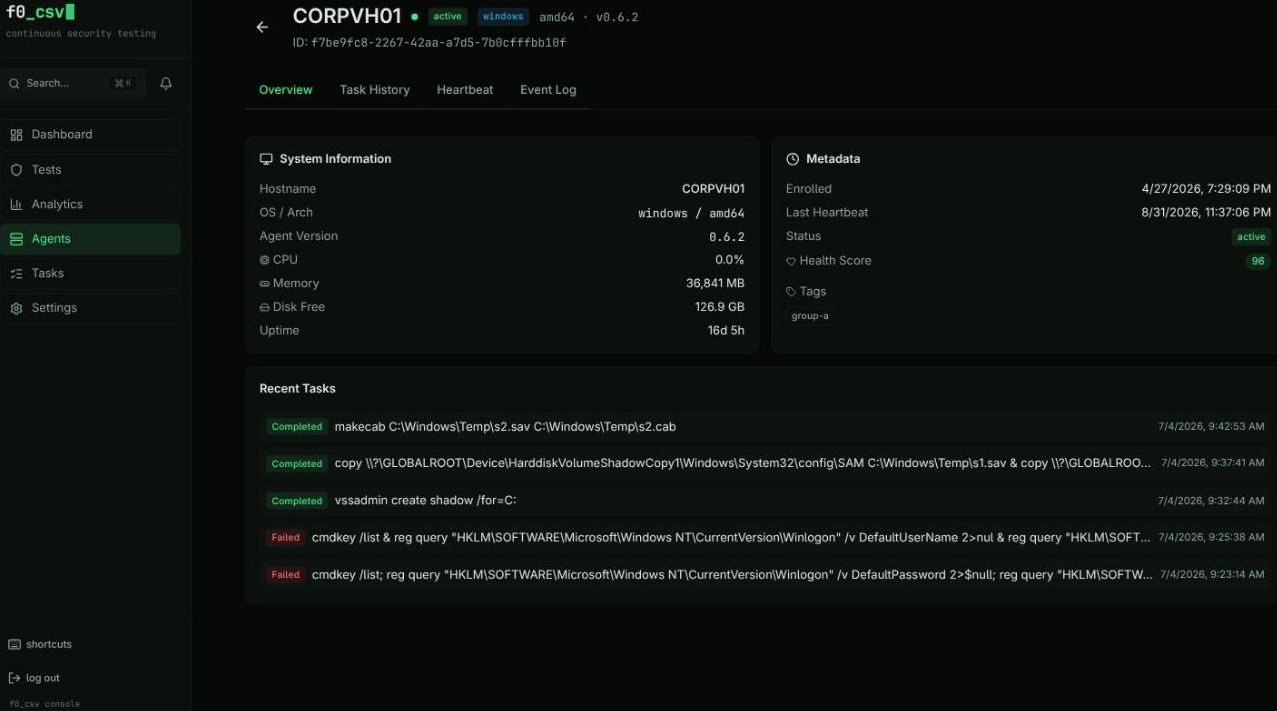Image resolution: width=1277 pixels, height=711 pixels.
Task: Click the Settings gear icon
Action: (x=16, y=308)
